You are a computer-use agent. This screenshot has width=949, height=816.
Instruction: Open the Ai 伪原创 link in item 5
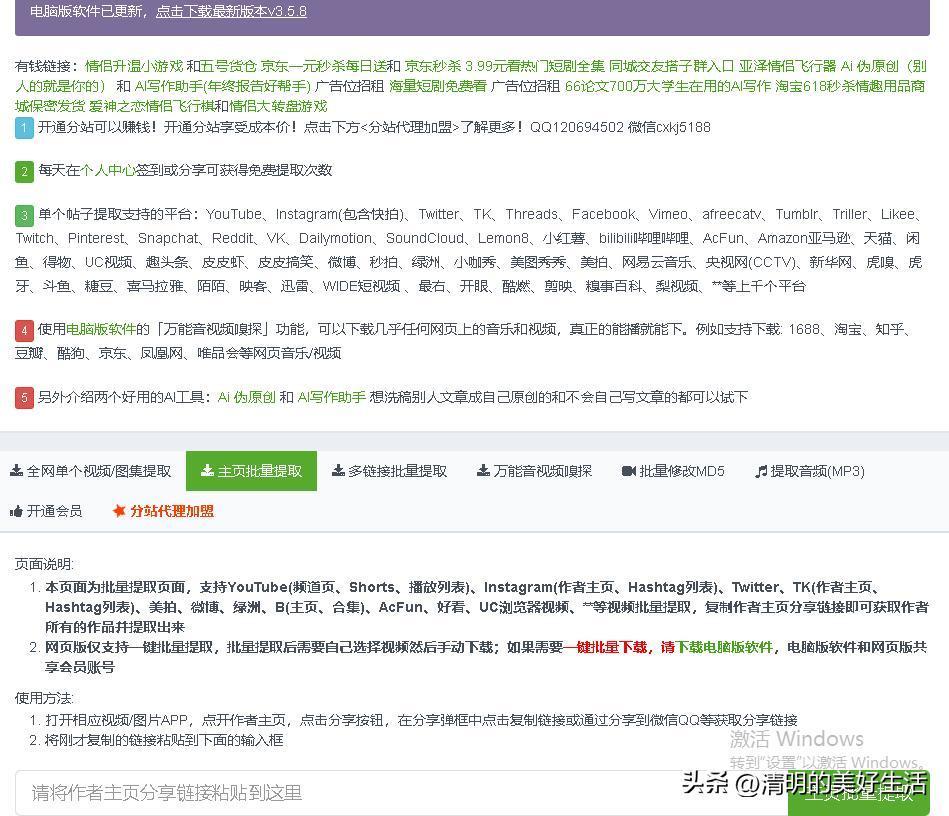[246, 397]
